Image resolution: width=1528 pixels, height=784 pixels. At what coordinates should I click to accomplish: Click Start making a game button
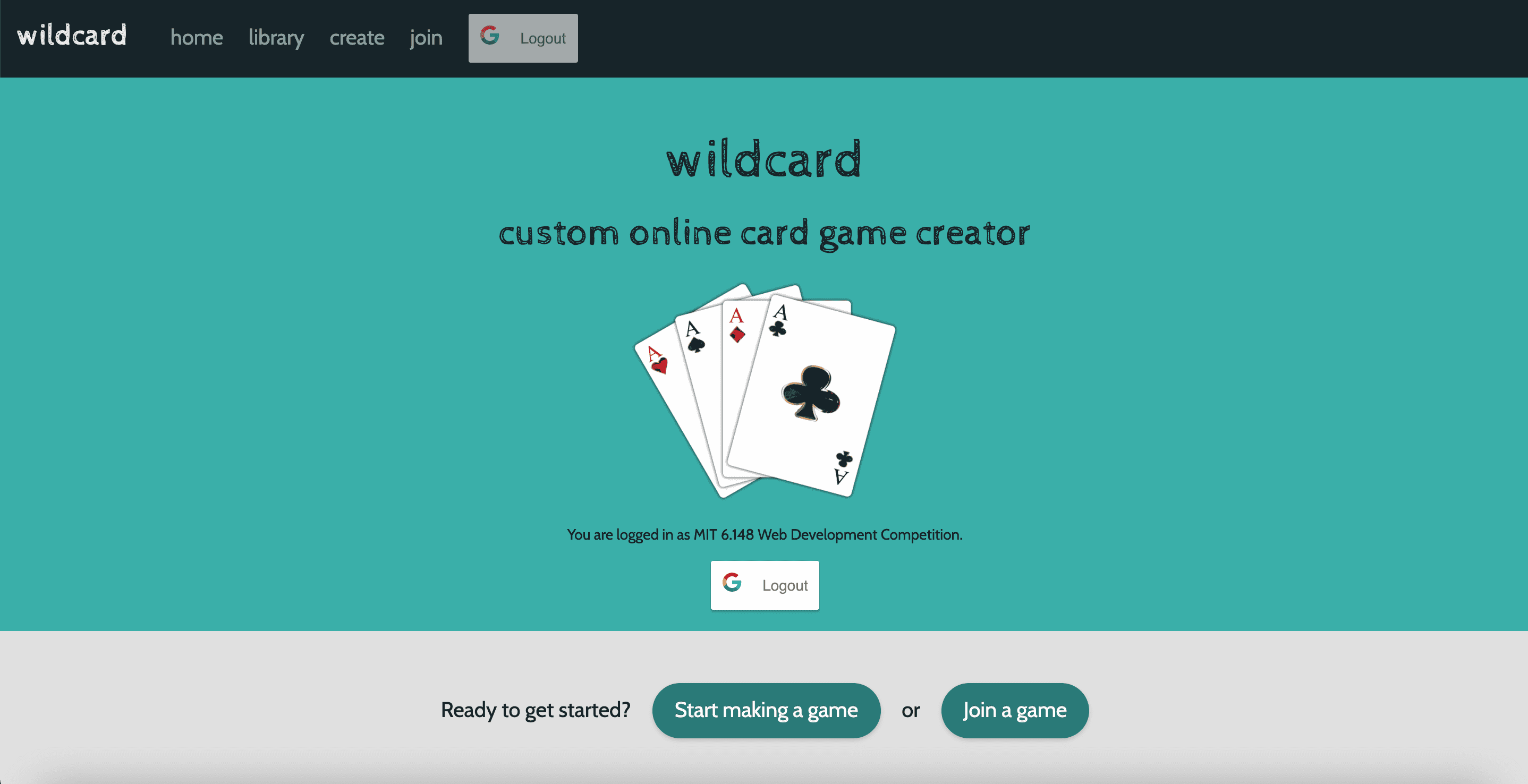pos(766,710)
